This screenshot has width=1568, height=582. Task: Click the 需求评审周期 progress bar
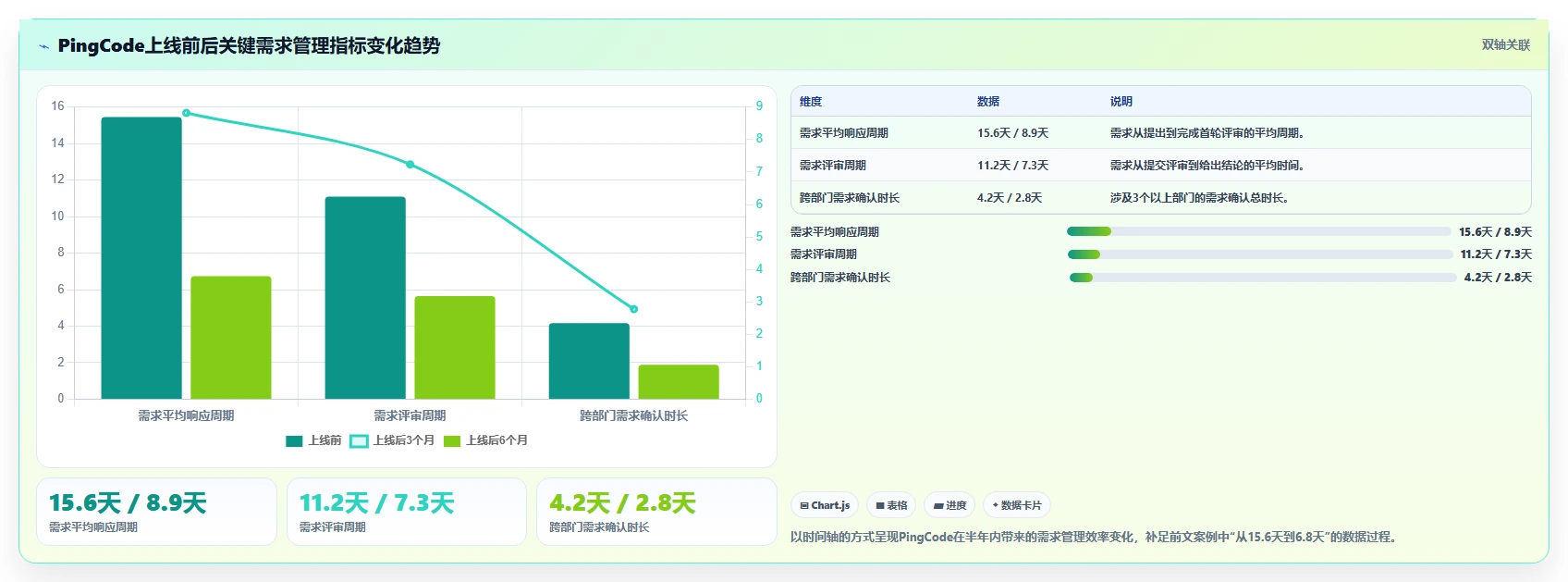(1260, 254)
